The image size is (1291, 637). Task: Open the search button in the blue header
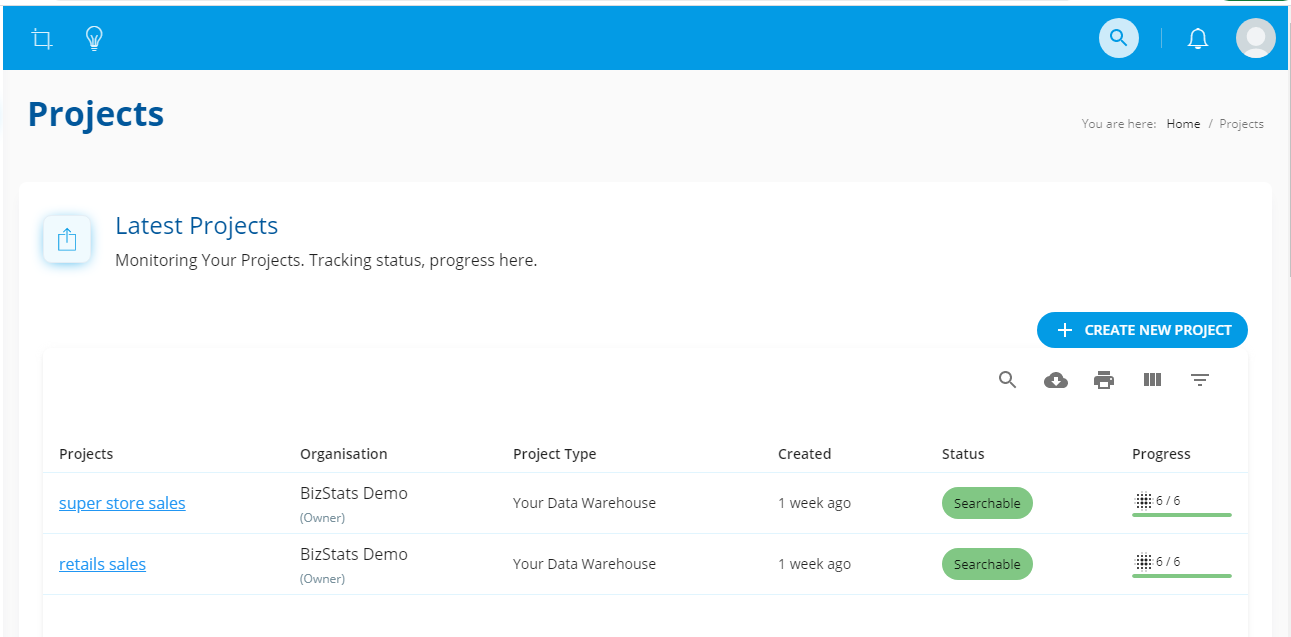(1119, 39)
